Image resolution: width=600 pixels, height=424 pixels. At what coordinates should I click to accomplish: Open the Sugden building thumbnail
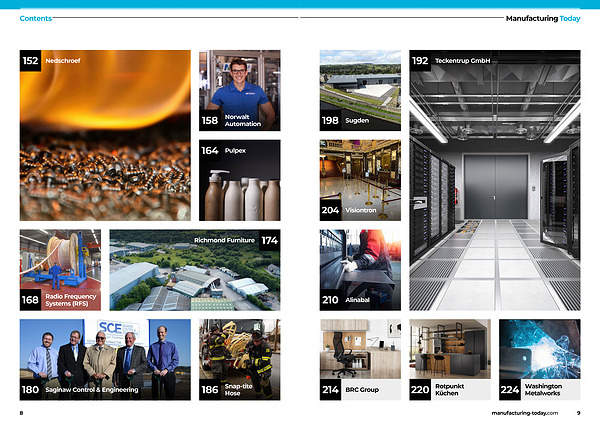pyautogui.click(x=360, y=90)
